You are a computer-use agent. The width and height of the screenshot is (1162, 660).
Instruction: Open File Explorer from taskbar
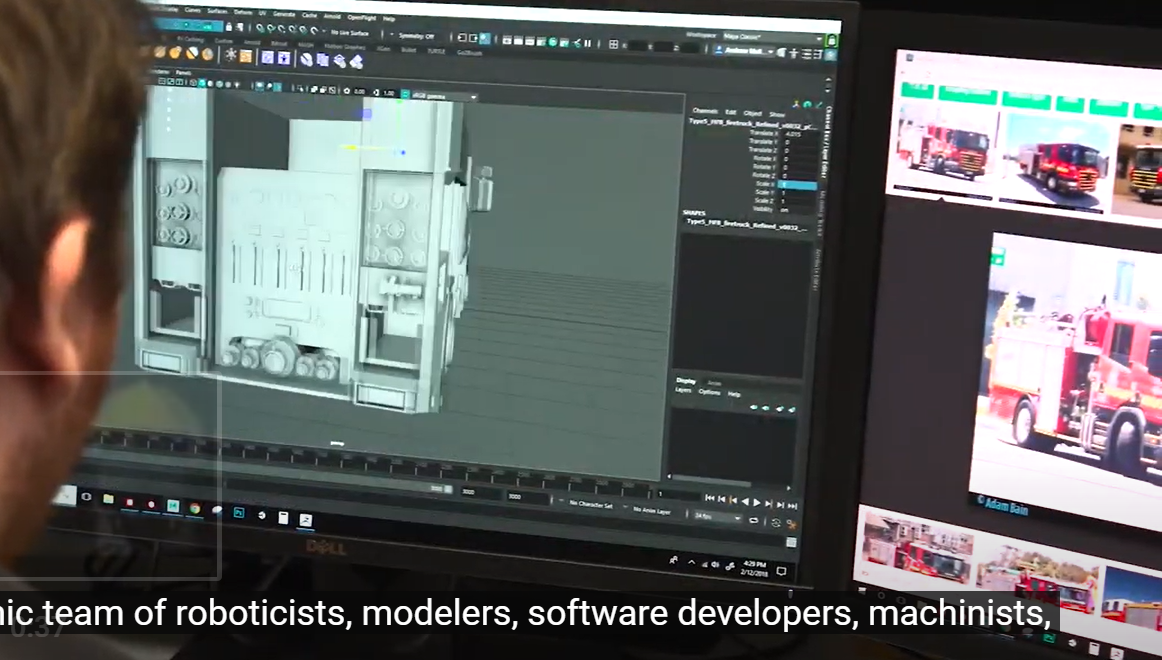[108, 499]
